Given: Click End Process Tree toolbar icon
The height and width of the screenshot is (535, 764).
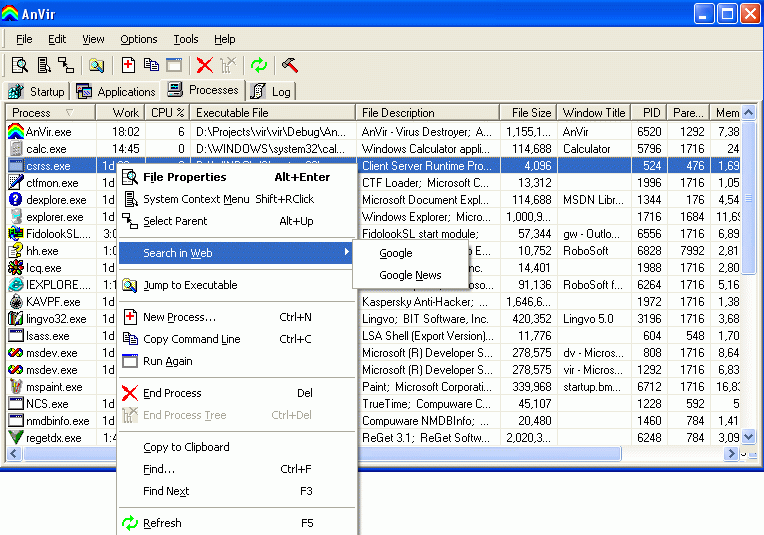Looking at the screenshot, I should point(228,65).
